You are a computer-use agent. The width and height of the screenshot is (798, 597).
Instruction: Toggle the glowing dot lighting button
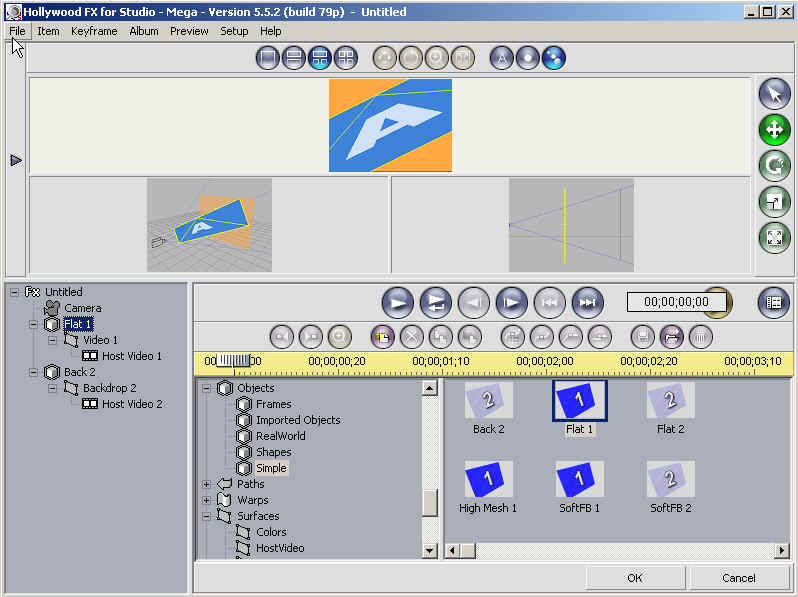[528, 58]
